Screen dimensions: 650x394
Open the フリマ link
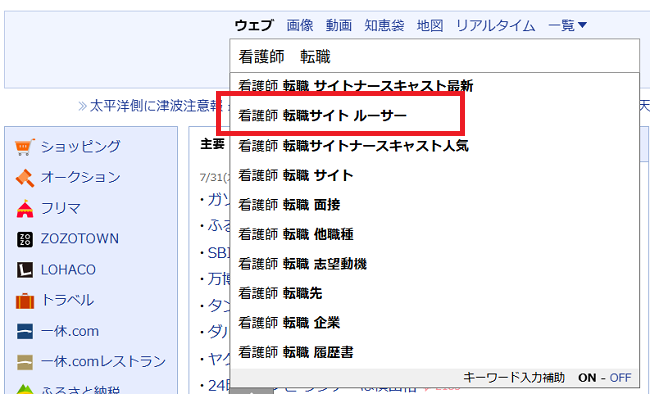[x=61, y=208]
